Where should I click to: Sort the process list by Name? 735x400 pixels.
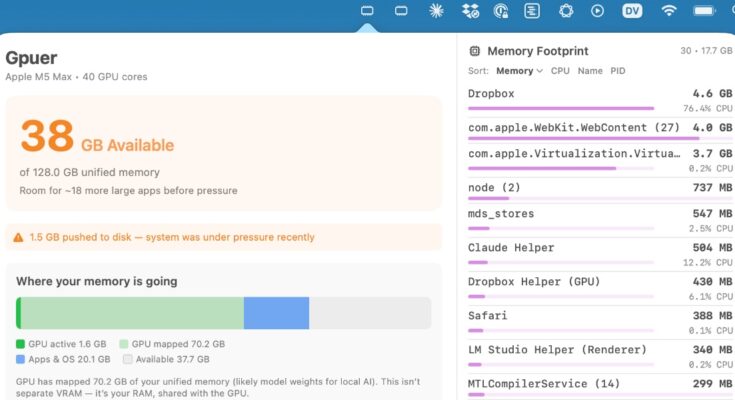click(590, 71)
